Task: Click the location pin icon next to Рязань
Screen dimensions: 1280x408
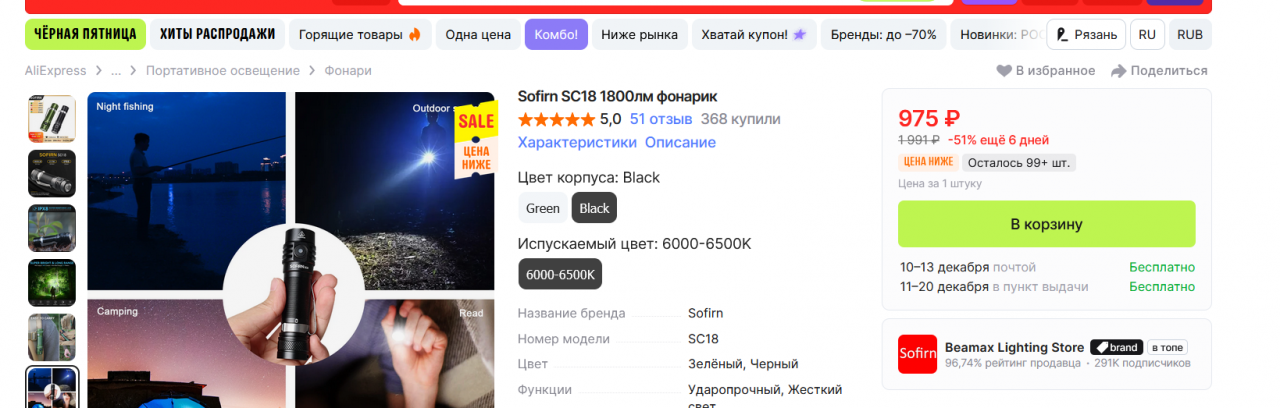Action: click(1062, 34)
